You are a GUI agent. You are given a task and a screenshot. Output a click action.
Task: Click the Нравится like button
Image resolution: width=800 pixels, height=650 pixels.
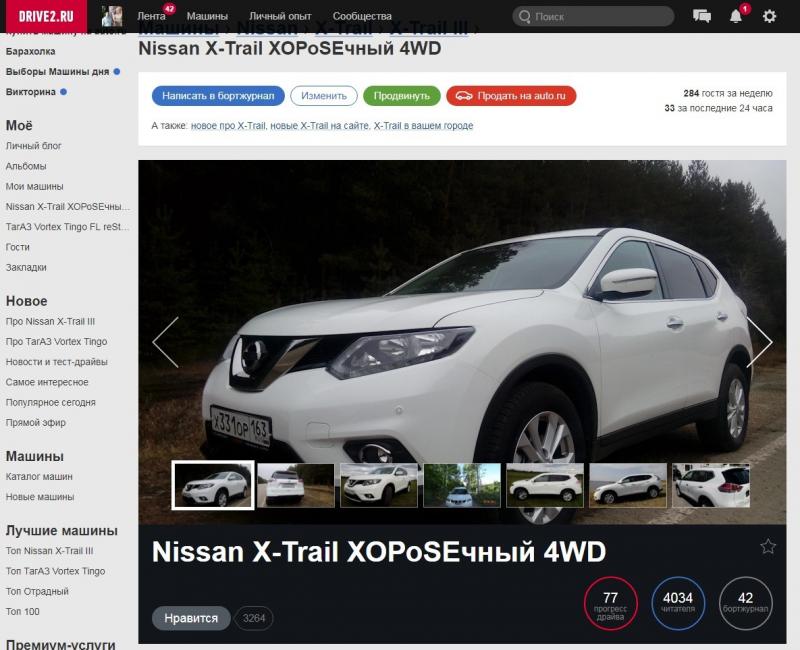tap(191, 618)
